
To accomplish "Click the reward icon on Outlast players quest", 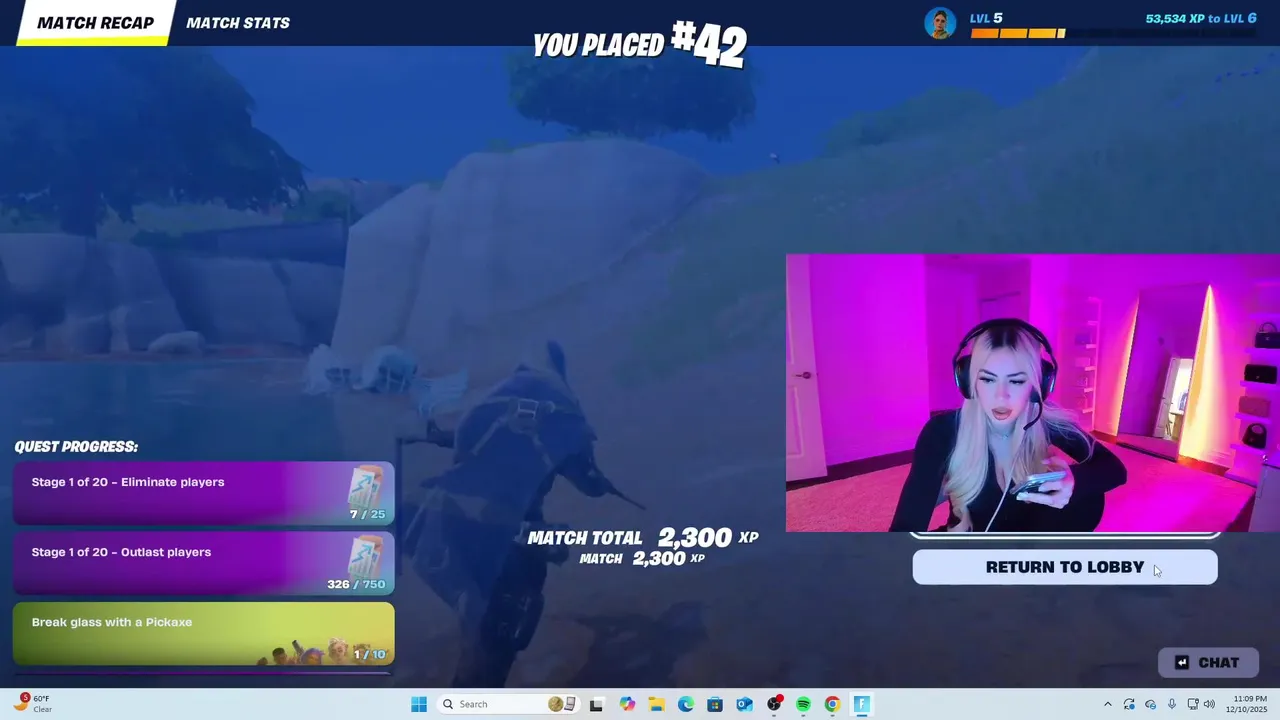I will click(366, 557).
